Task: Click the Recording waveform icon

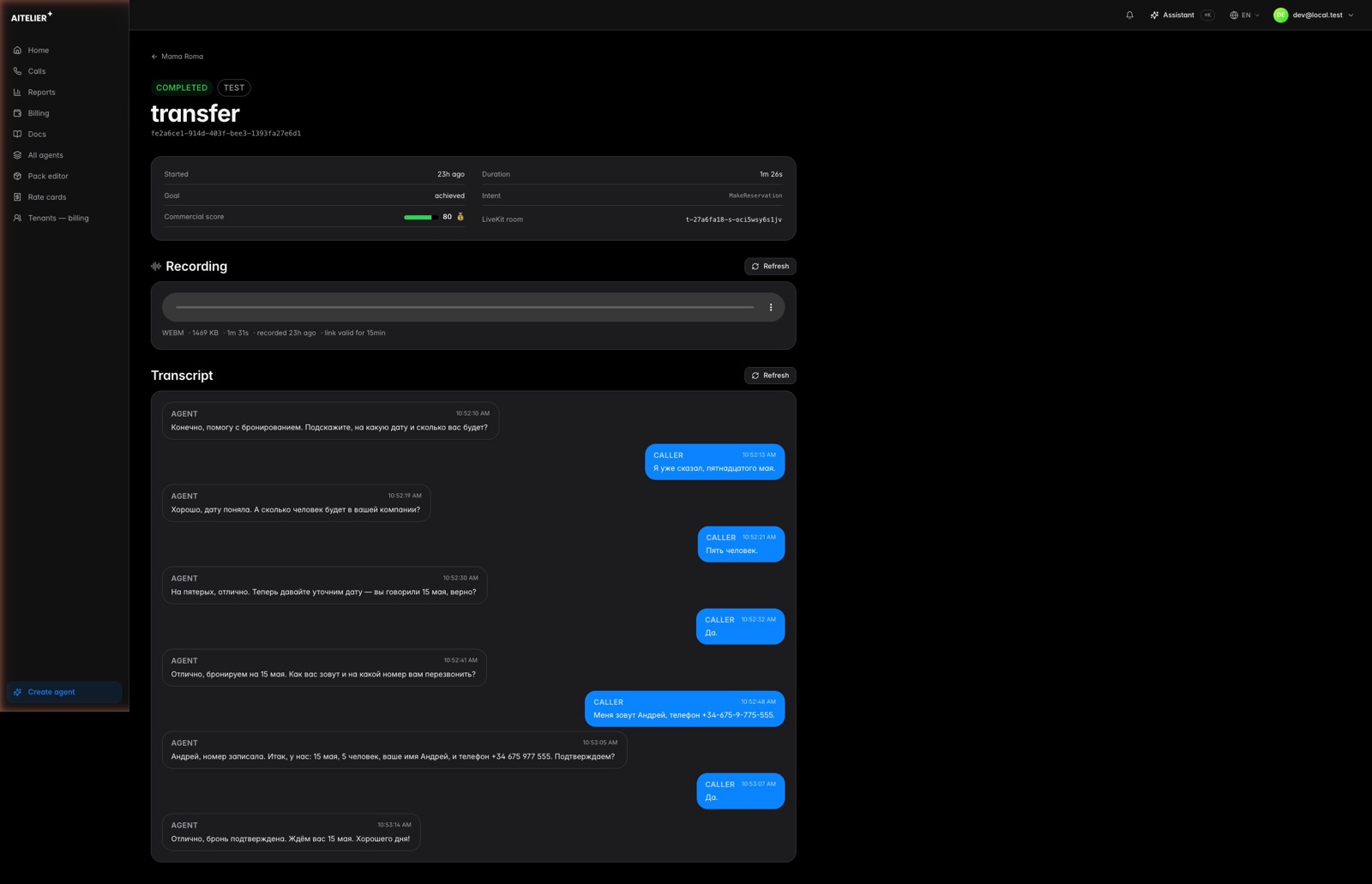Action: (x=156, y=267)
